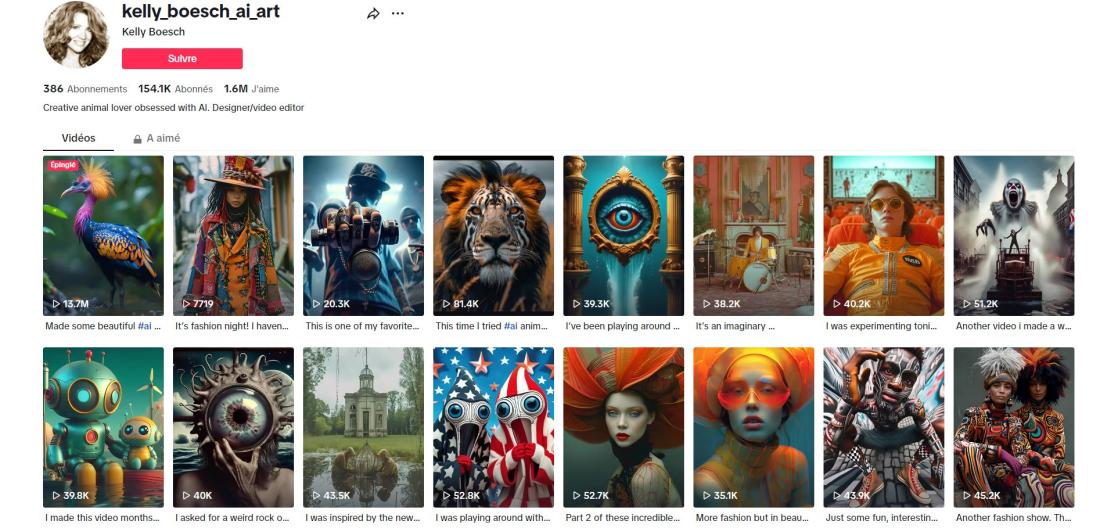Switch to the Vidéos tab
This screenshot has height=532, width=1100.
79,138
